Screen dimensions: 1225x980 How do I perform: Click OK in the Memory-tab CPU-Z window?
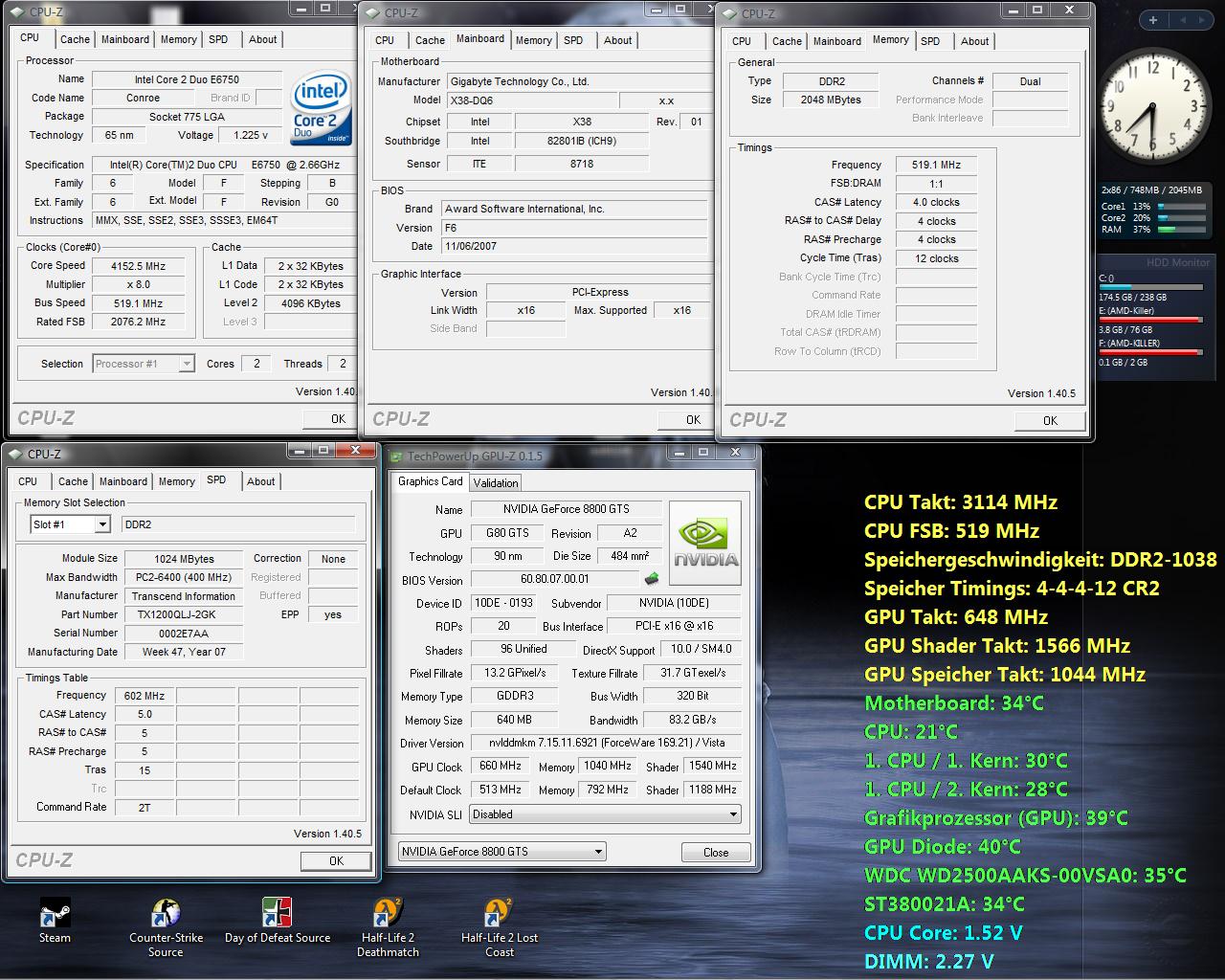pyautogui.click(x=1050, y=420)
